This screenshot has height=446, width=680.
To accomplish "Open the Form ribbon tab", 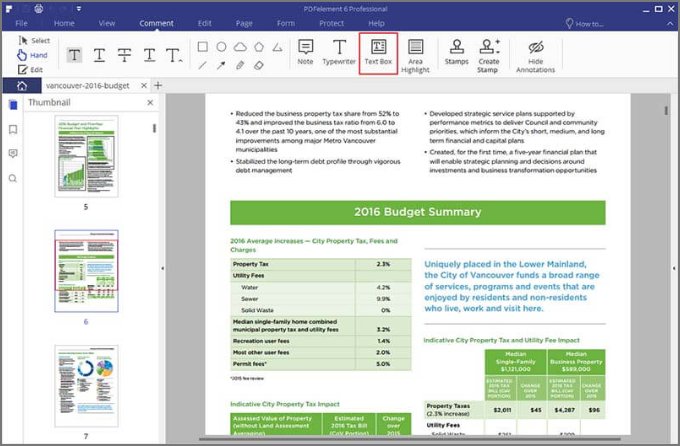I will click(286, 23).
